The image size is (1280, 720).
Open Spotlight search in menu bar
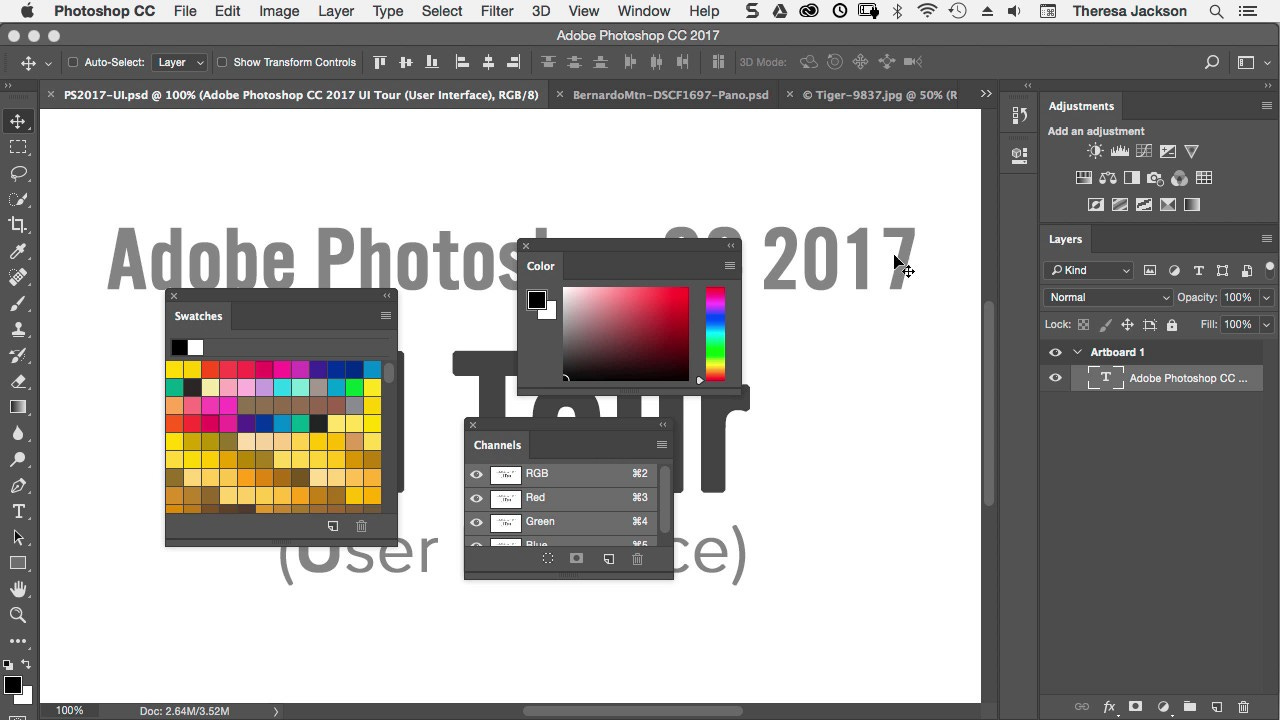[1216, 11]
